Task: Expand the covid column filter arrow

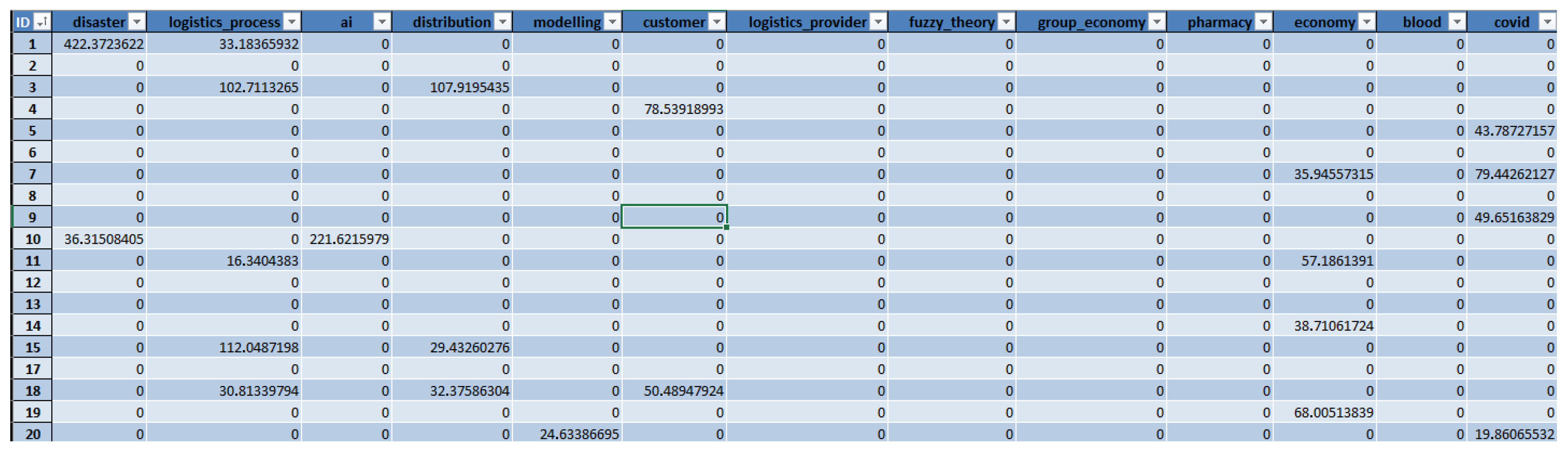Action: (x=1547, y=23)
